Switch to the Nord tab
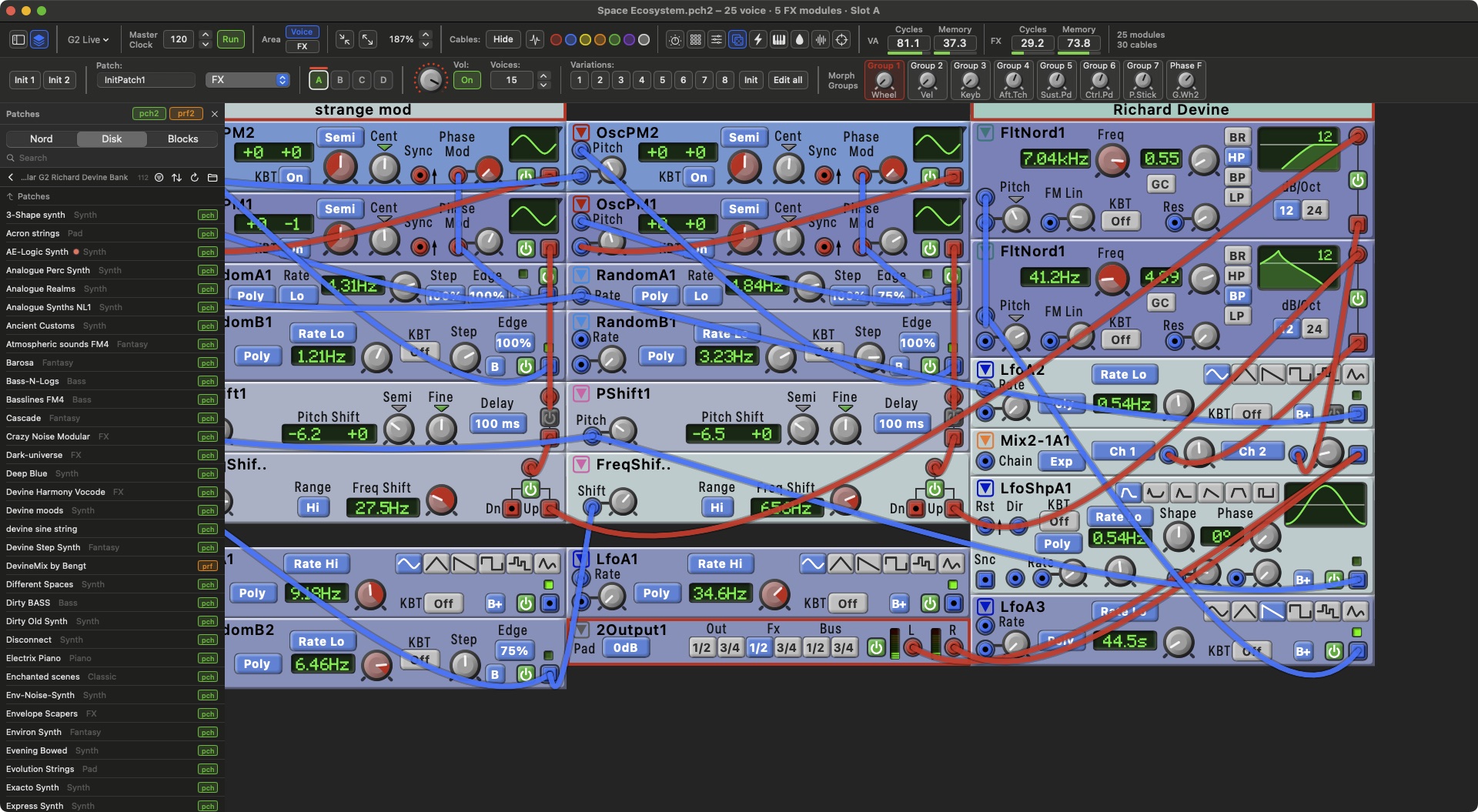1478x812 pixels. pos(42,139)
